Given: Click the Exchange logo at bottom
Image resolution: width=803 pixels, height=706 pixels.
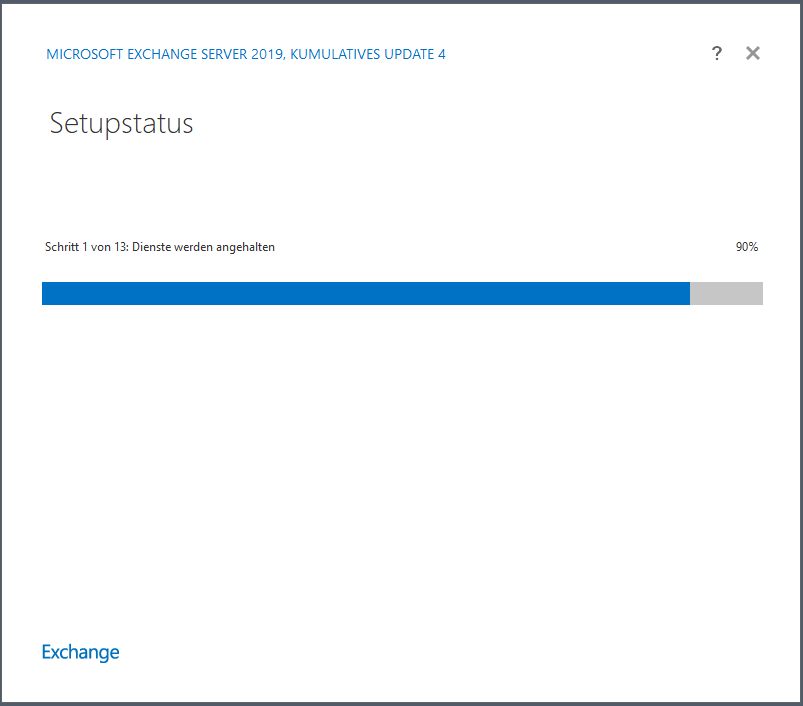Looking at the screenshot, I should 80,652.
